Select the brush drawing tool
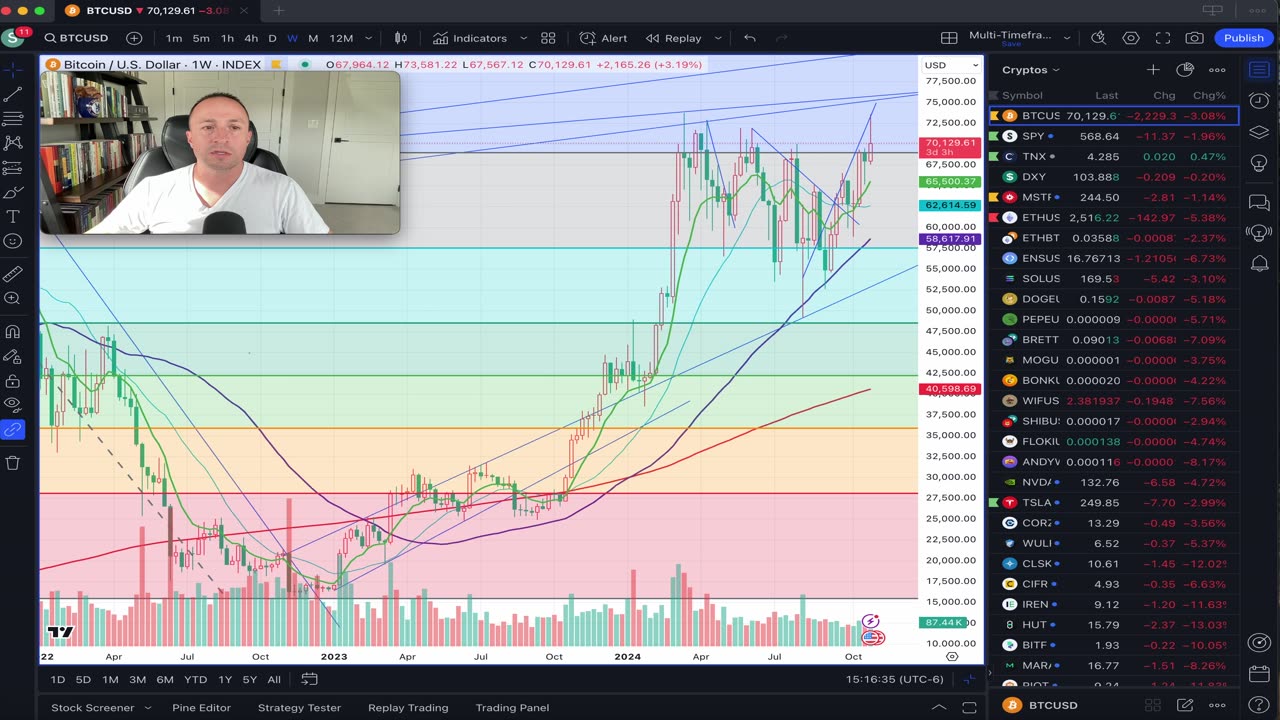1280x720 pixels. (13, 192)
